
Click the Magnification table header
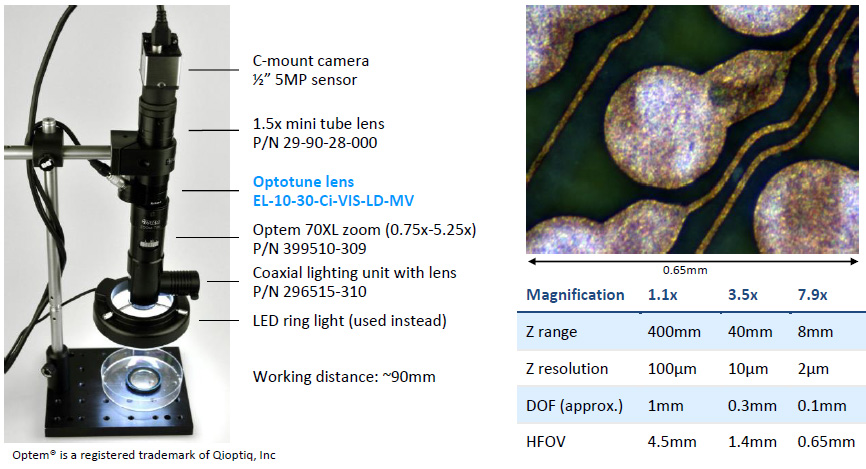[575, 295]
